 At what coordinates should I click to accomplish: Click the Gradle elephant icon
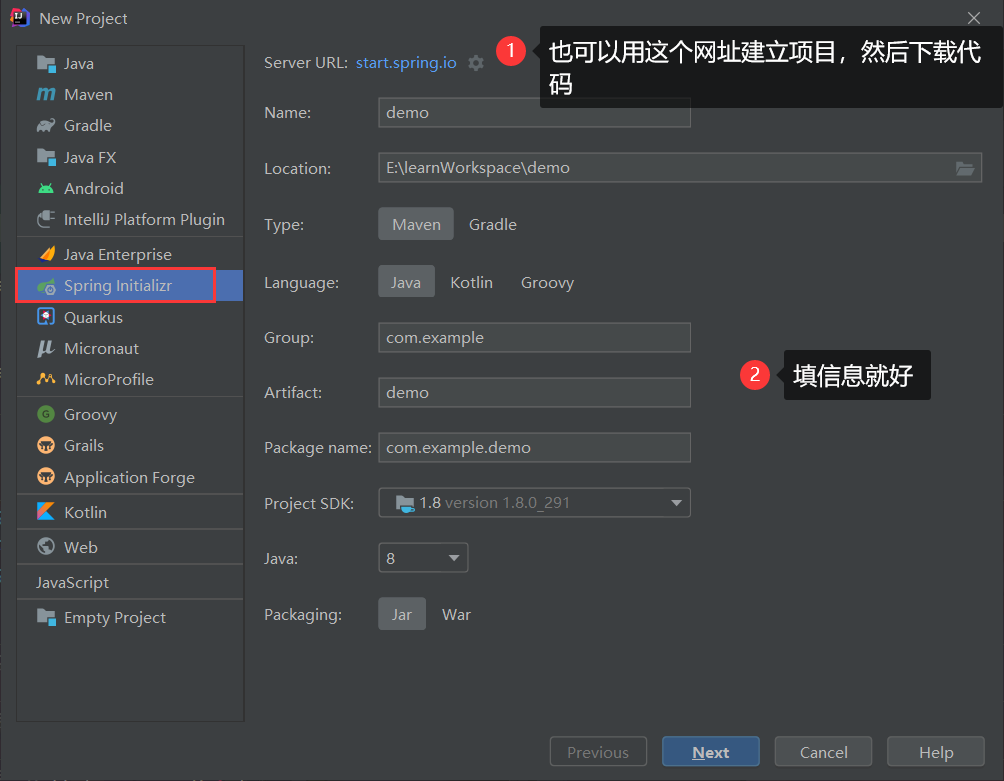(x=46, y=125)
